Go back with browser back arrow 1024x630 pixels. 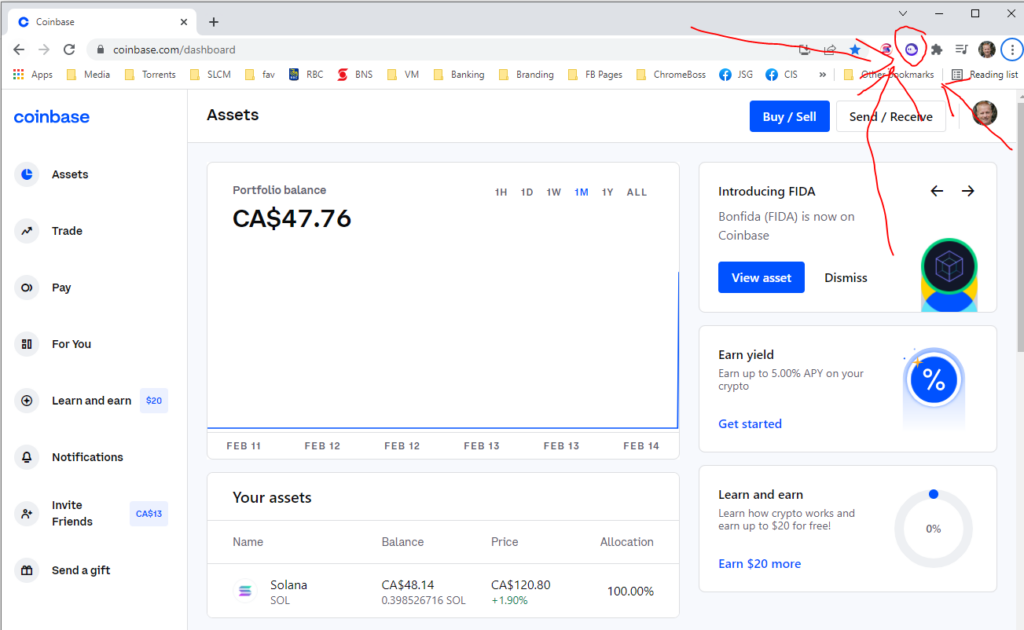point(19,50)
